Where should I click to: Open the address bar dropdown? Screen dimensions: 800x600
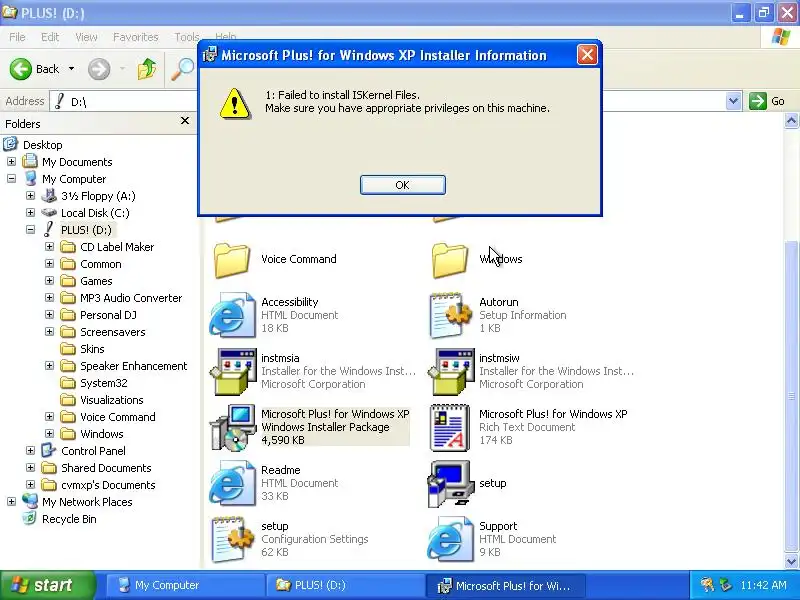[x=733, y=101]
